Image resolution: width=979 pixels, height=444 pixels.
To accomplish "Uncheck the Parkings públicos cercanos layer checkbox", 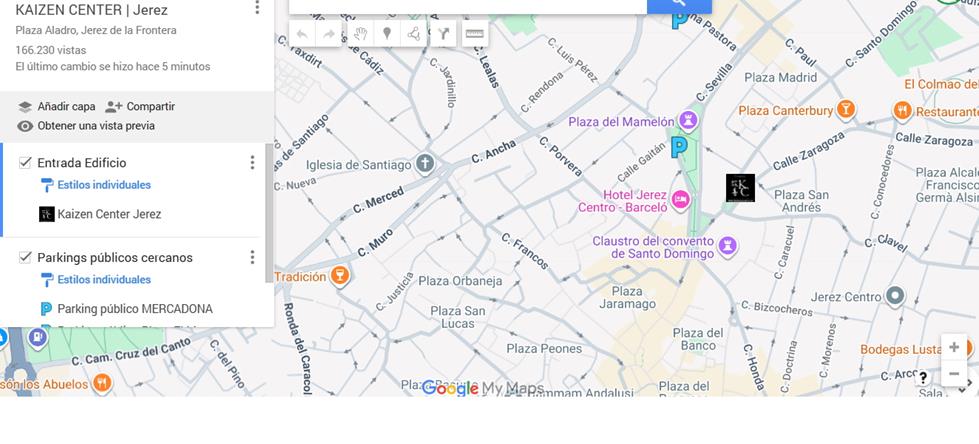I will point(25,257).
